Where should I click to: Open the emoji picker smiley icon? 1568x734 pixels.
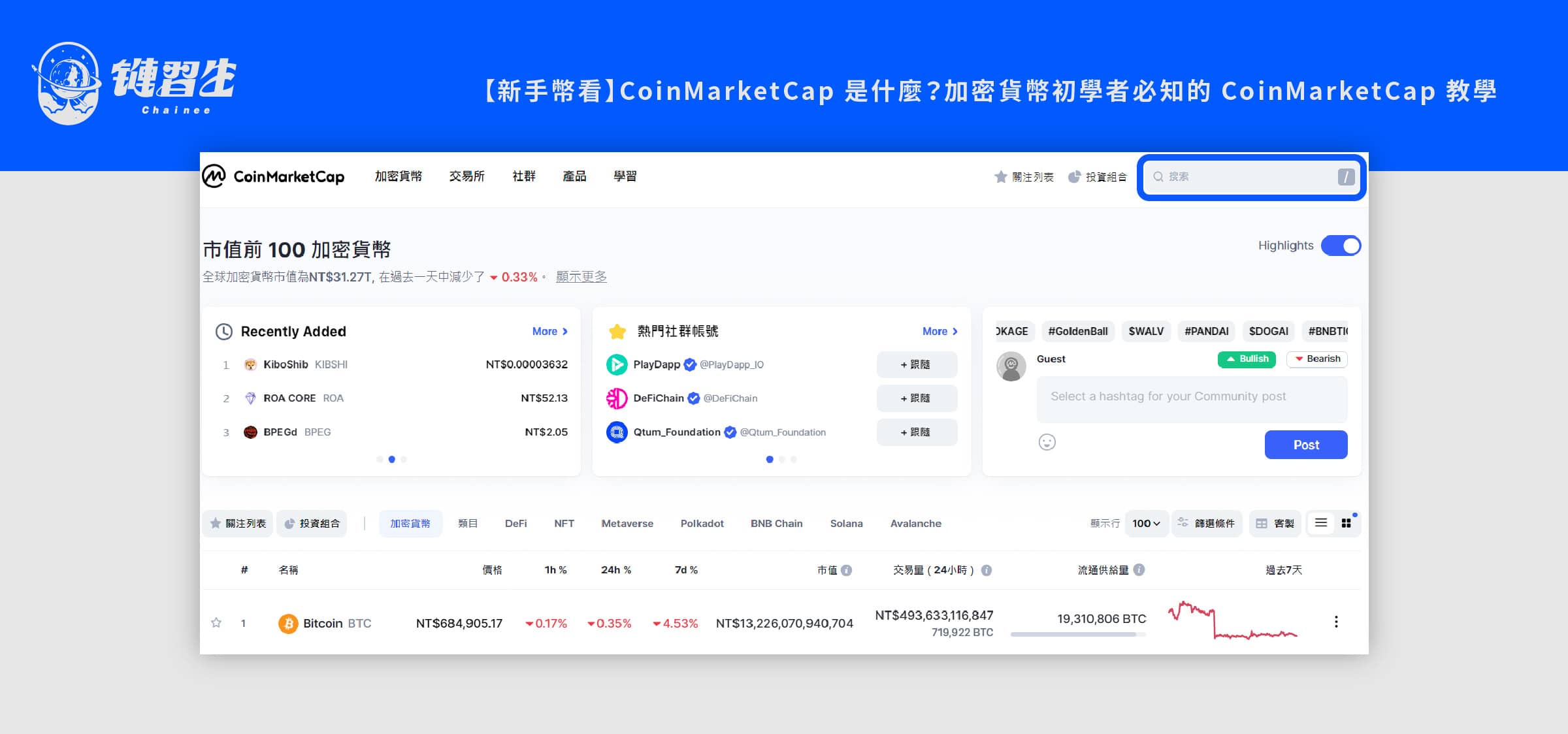point(1047,443)
